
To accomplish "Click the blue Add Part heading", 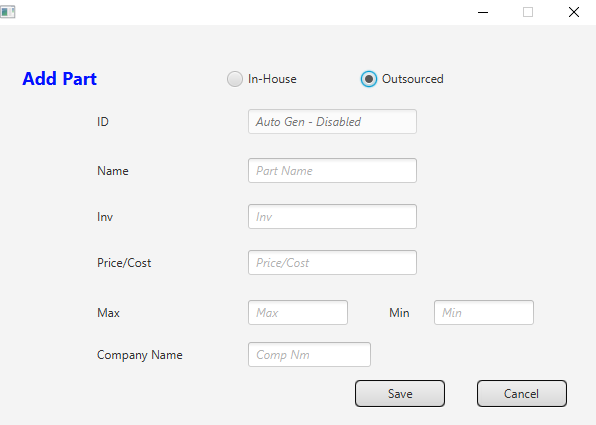I will pyautogui.click(x=60, y=79).
